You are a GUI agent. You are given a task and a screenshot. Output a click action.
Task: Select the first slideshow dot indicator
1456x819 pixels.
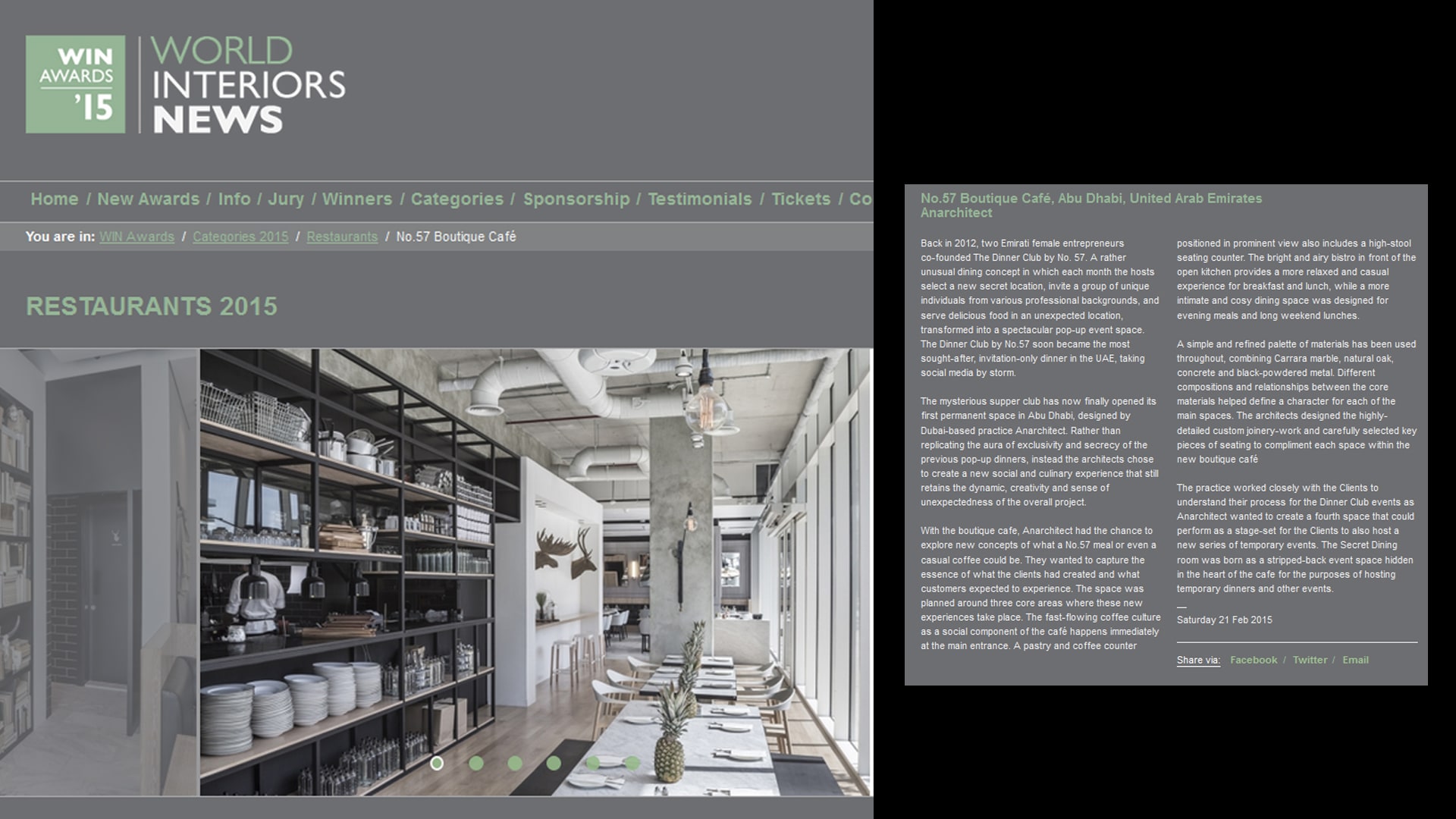click(437, 763)
